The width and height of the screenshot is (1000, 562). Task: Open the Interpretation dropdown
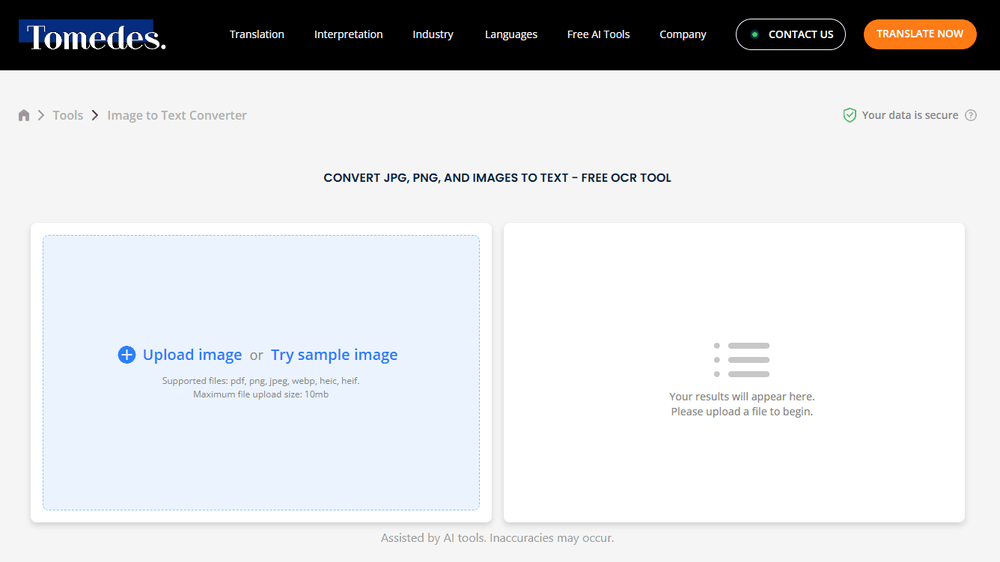coord(348,34)
